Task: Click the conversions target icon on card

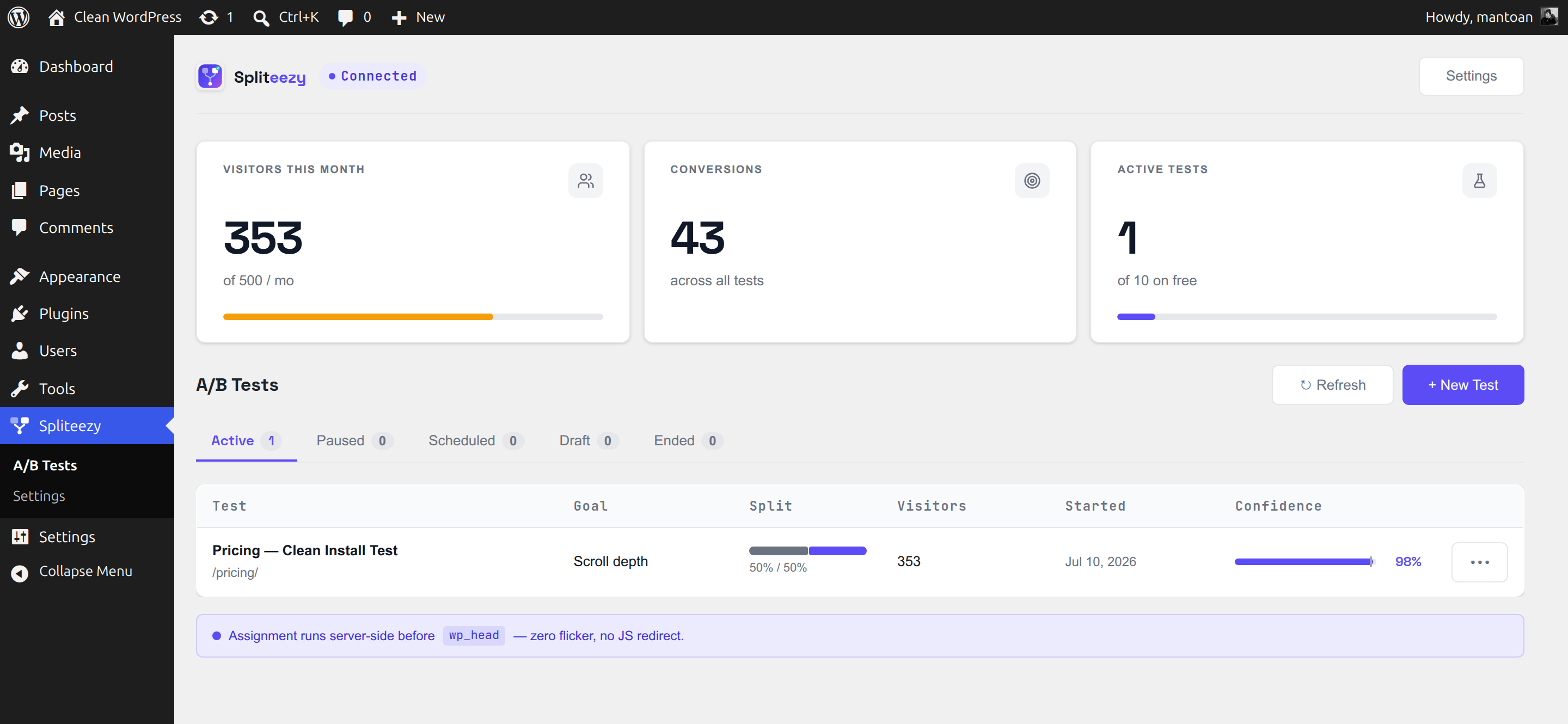Action: [x=1032, y=181]
